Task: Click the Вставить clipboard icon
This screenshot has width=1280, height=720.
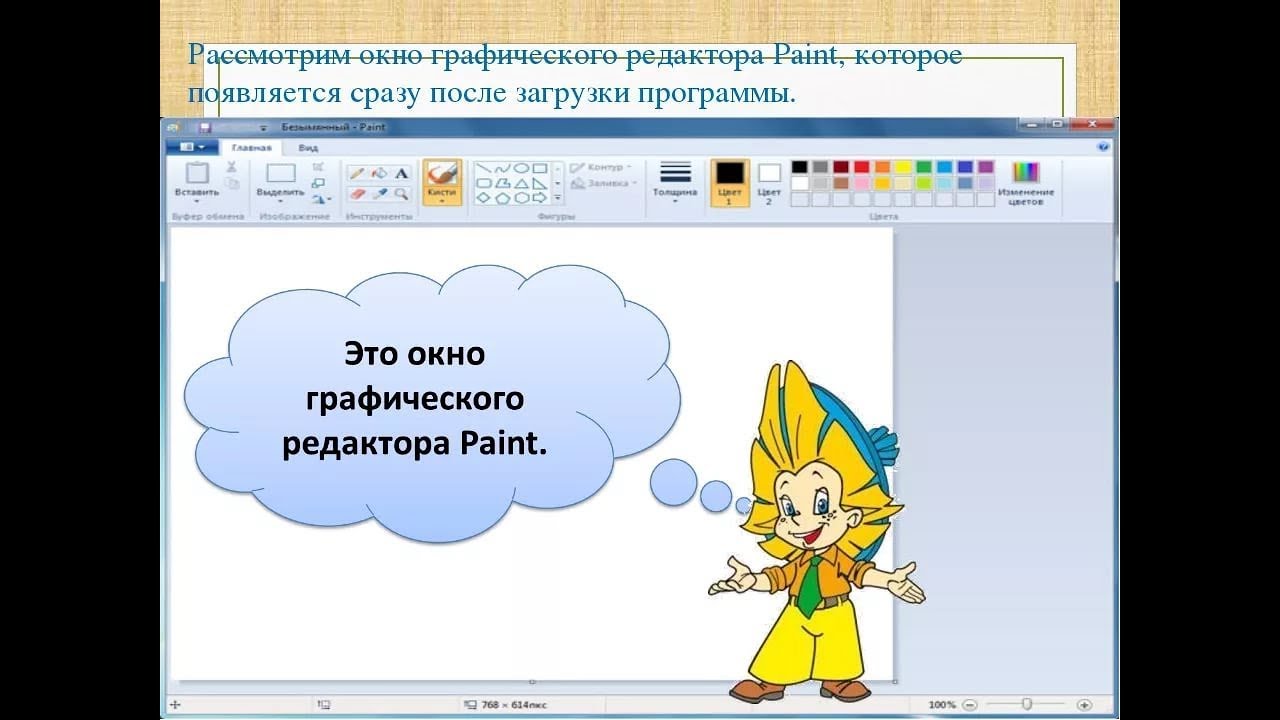Action: tap(197, 172)
